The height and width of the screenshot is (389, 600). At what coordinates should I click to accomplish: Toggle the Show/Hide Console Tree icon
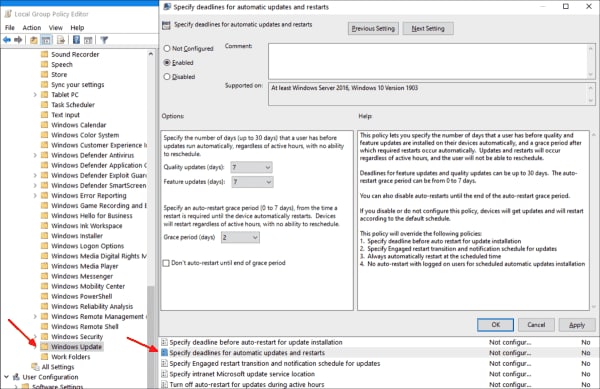click(46, 40)
